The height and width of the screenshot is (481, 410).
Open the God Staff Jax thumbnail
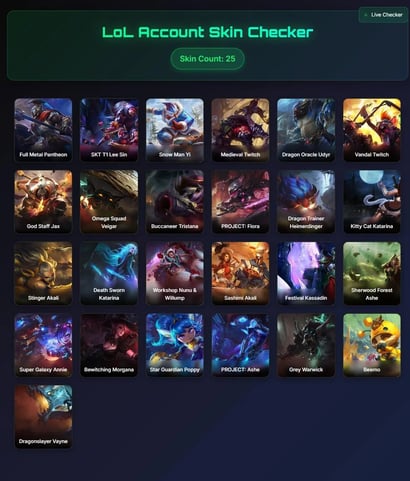(43, 201)
